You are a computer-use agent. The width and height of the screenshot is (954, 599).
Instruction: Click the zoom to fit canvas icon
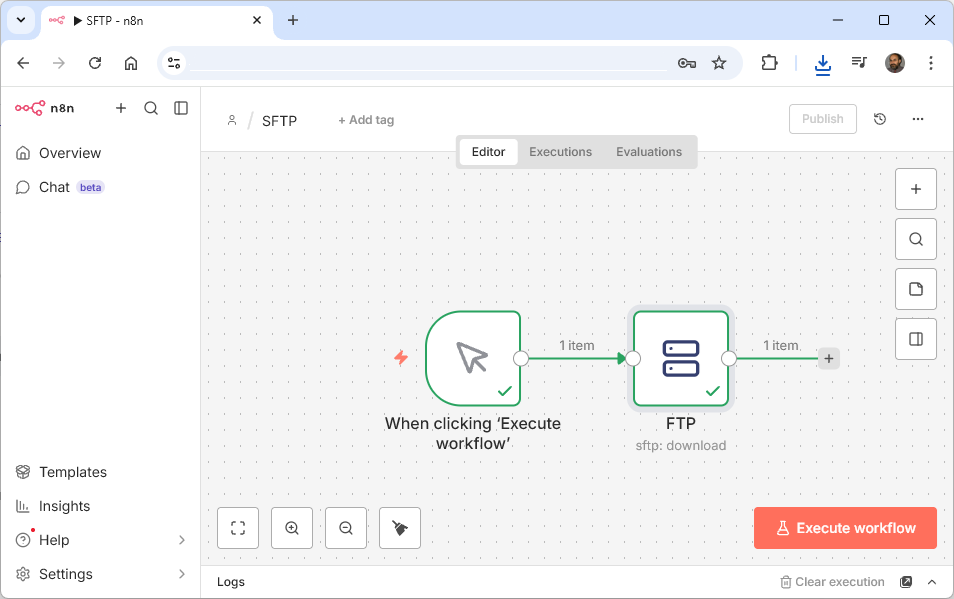point(238,528)
